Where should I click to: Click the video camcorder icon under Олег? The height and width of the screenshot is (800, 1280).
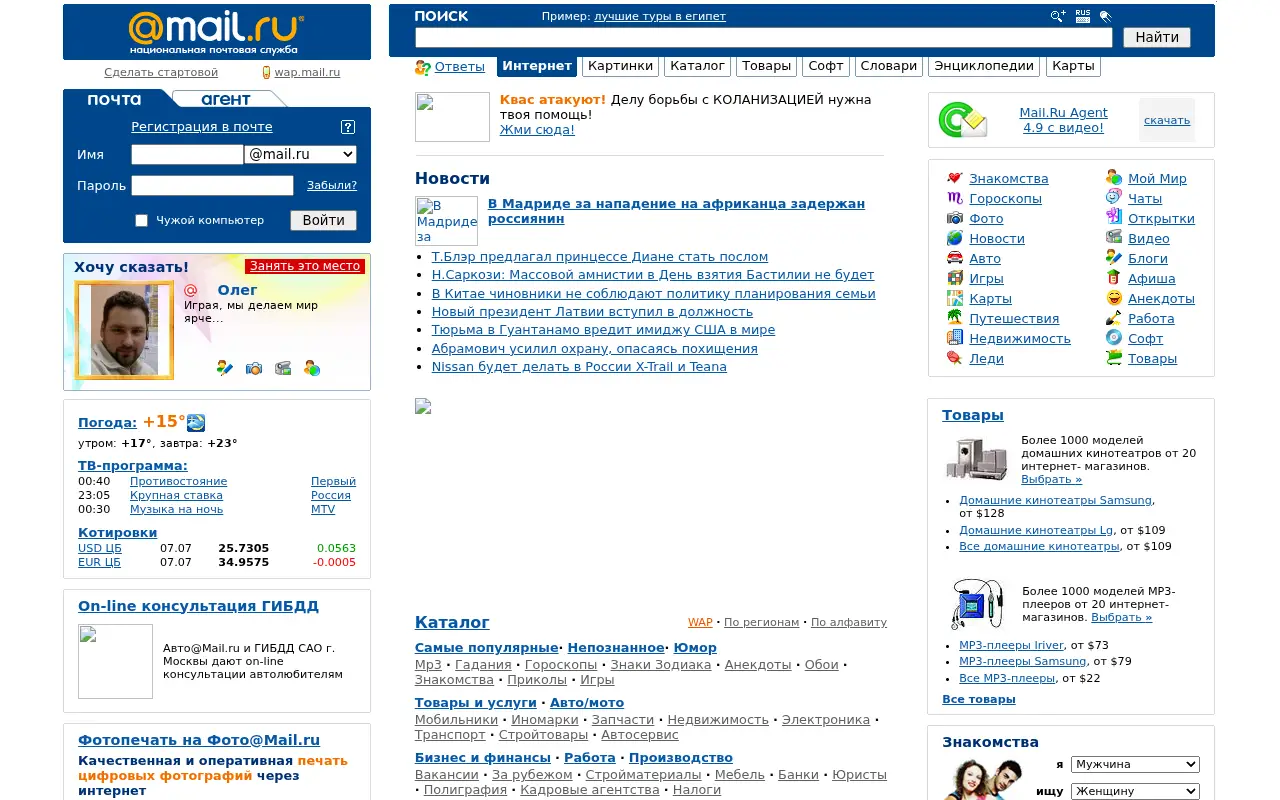coord(283,368)
